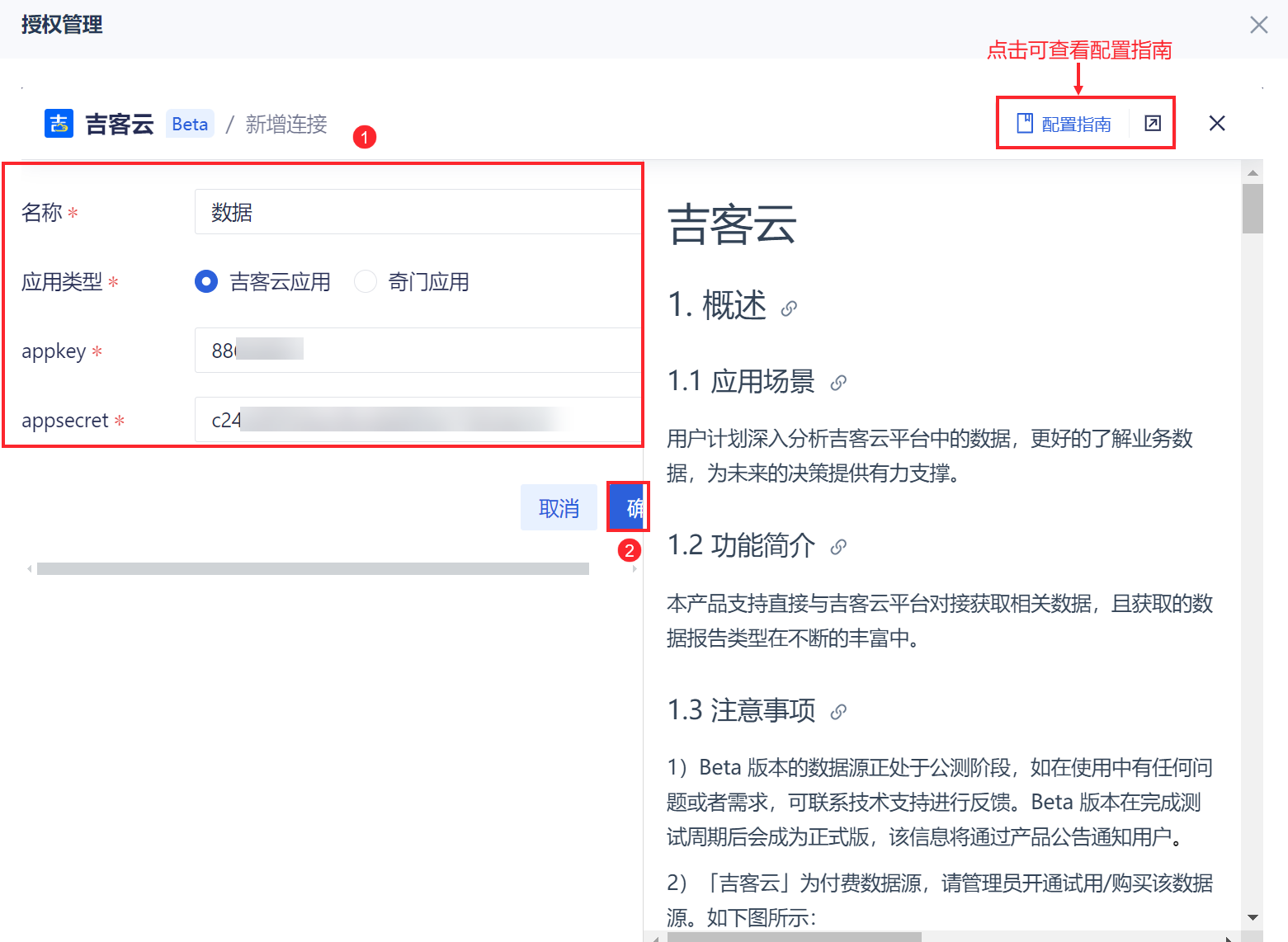Click the guide's vertical scrollbar thumb

pyautogui.click(x=1253, y=209)
